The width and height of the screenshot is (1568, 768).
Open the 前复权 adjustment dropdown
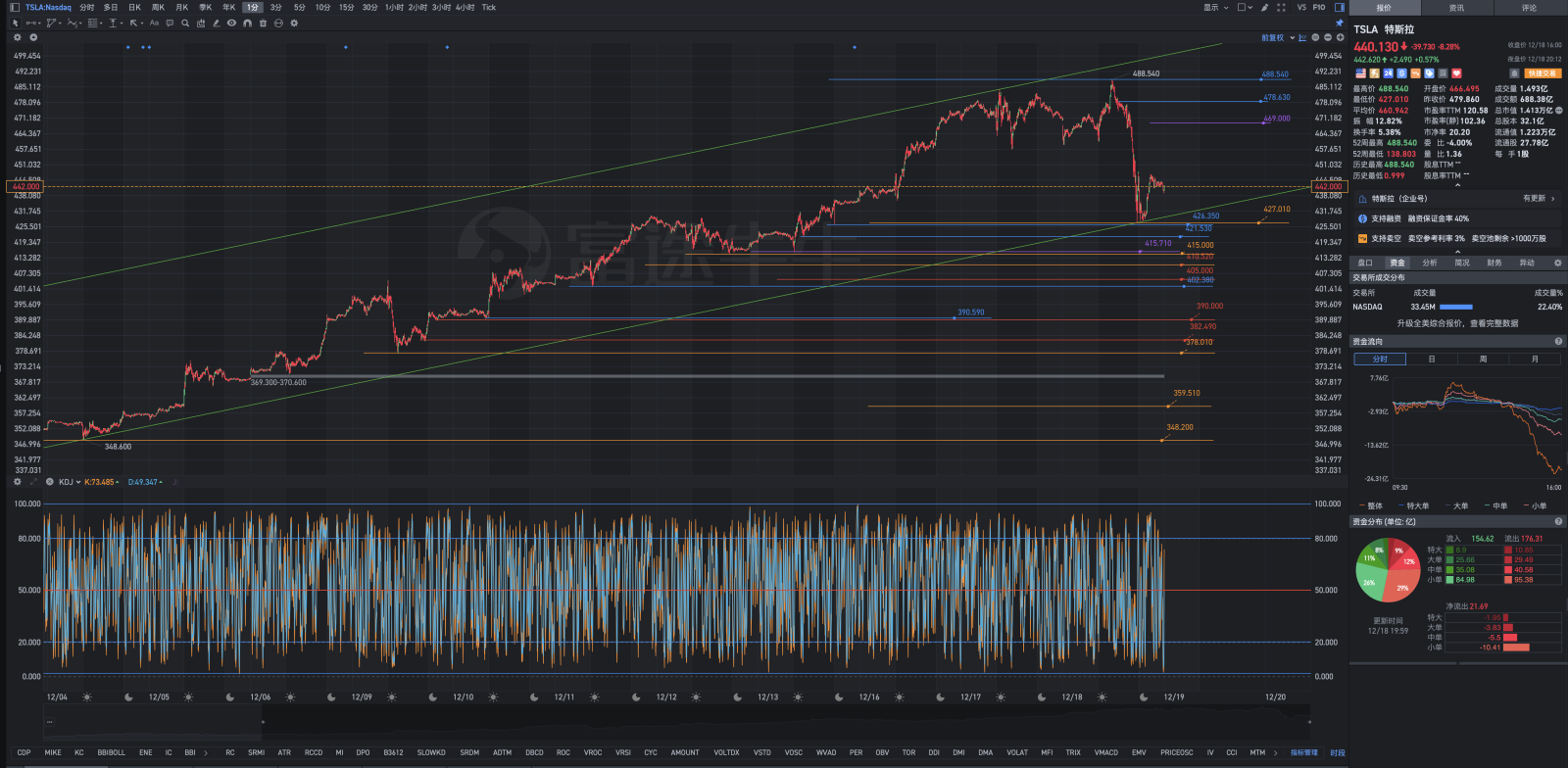coord(1278,37)
